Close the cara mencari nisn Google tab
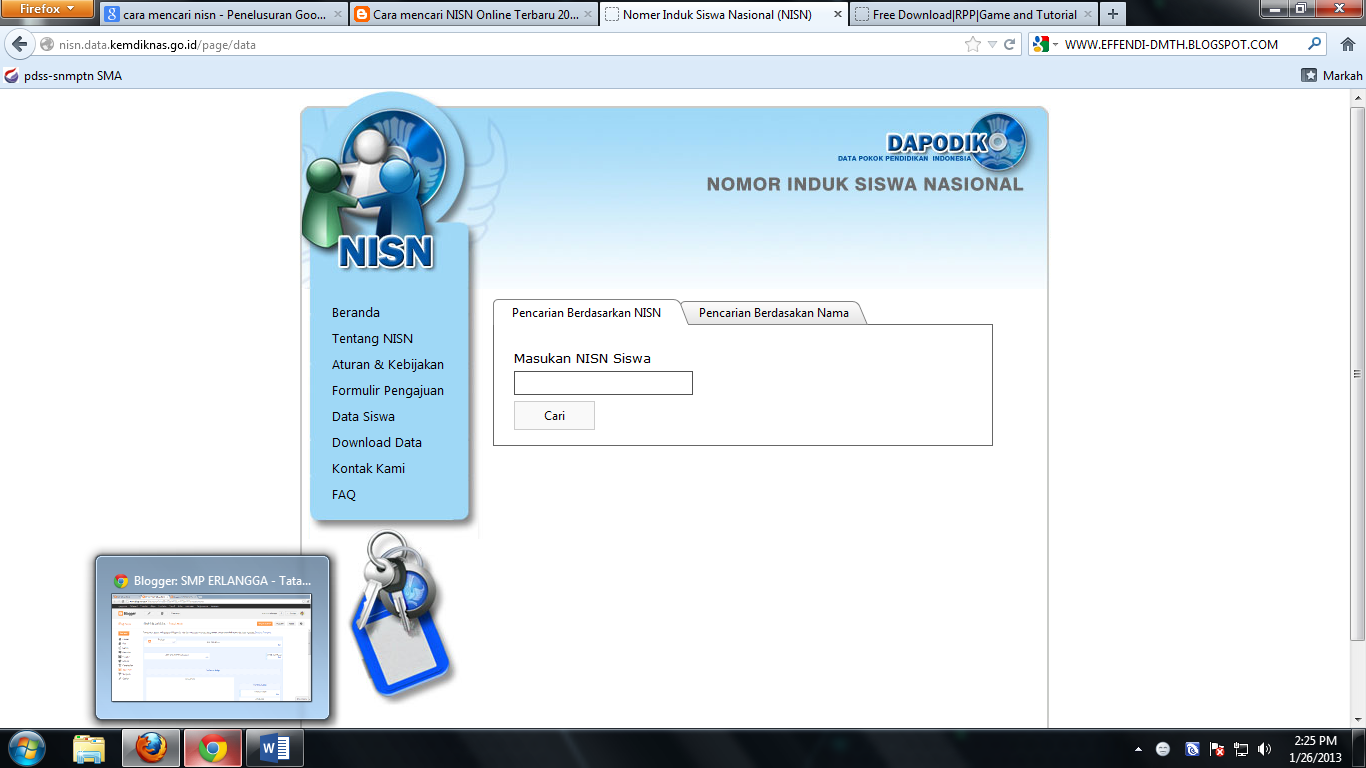Viewport: 1366px width, 768px height. click(337, 15)
